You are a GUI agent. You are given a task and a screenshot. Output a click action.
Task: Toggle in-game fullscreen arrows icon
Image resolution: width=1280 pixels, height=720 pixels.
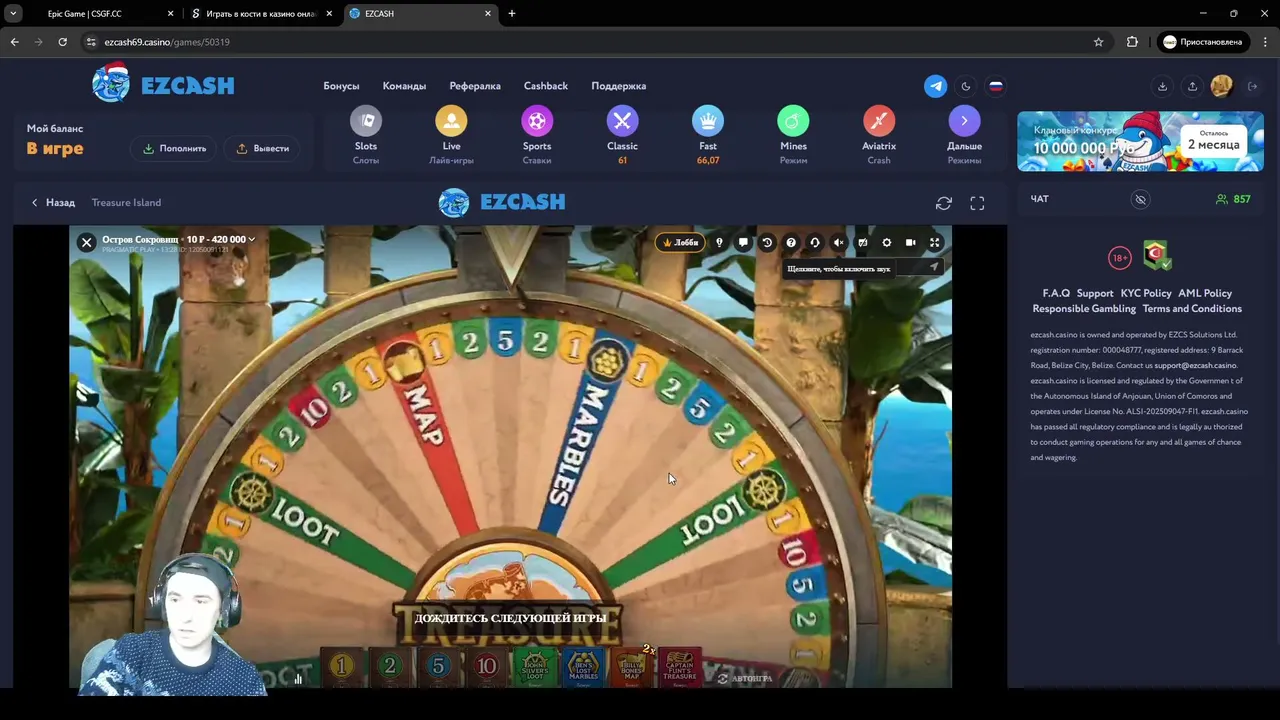(935, 242)
